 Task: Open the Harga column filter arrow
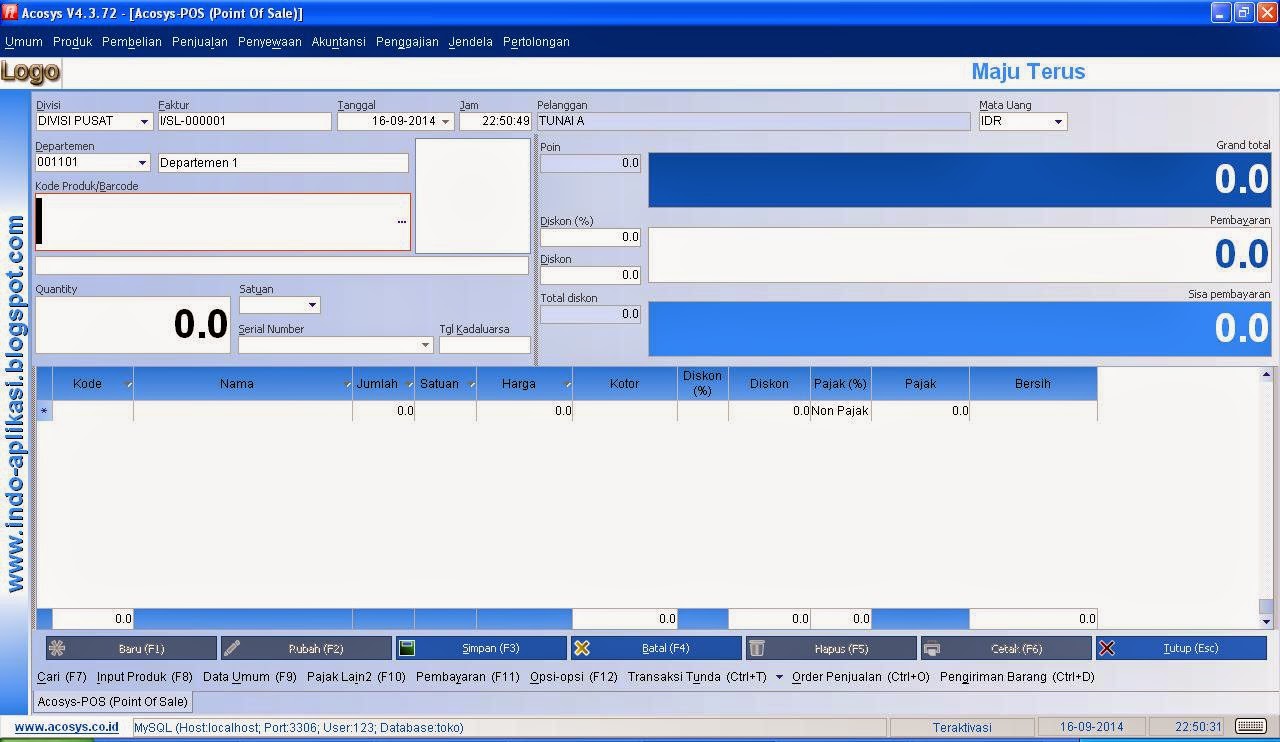point(568,385)
